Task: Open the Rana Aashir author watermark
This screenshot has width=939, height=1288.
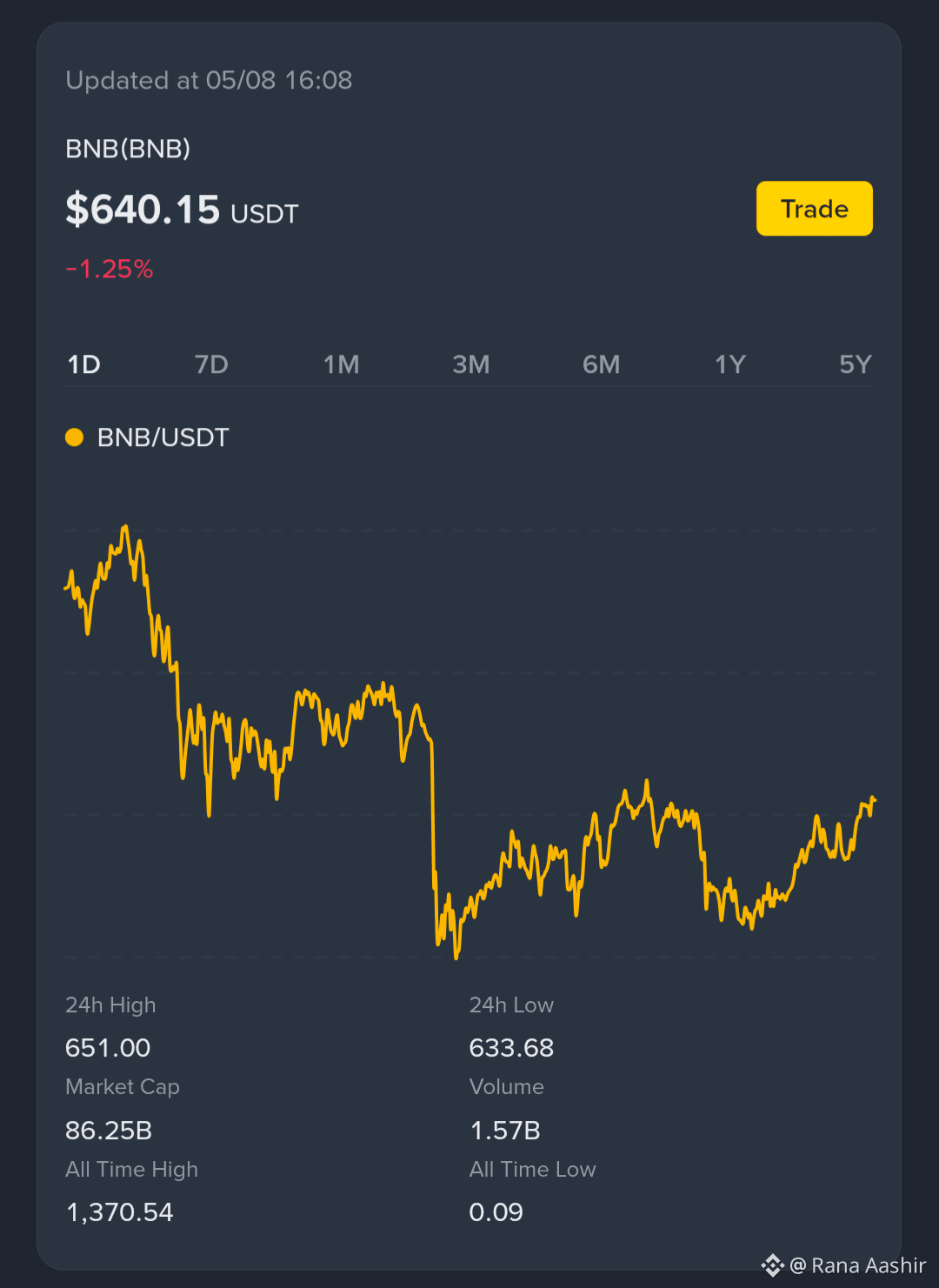Action: tap(858, 1265)
